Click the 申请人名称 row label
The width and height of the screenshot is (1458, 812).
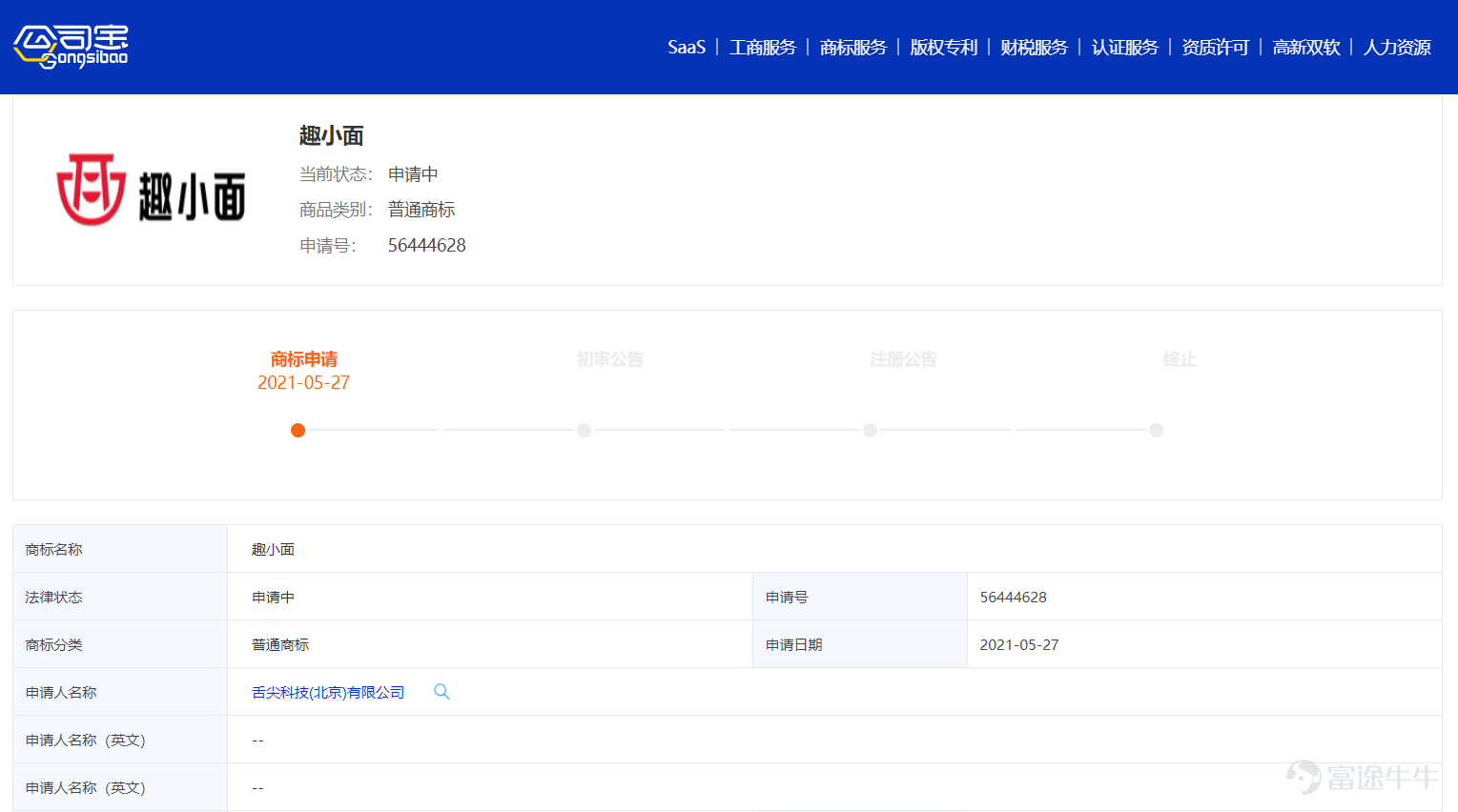(61, 692)
